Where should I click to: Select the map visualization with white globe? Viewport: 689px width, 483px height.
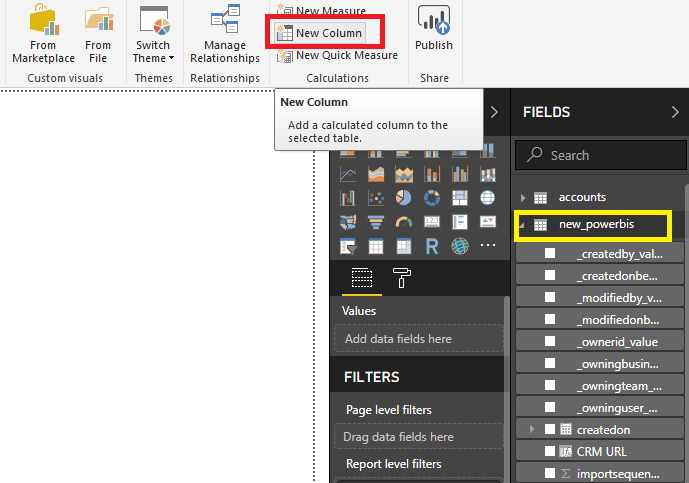click(x=488, y=198)
